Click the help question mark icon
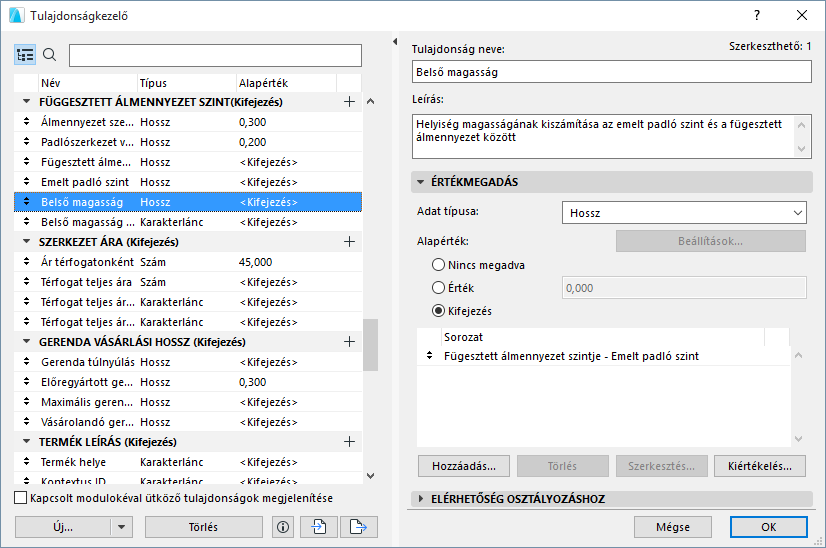The width and height of the screenshot is (826, 548). tap(757, 15)
